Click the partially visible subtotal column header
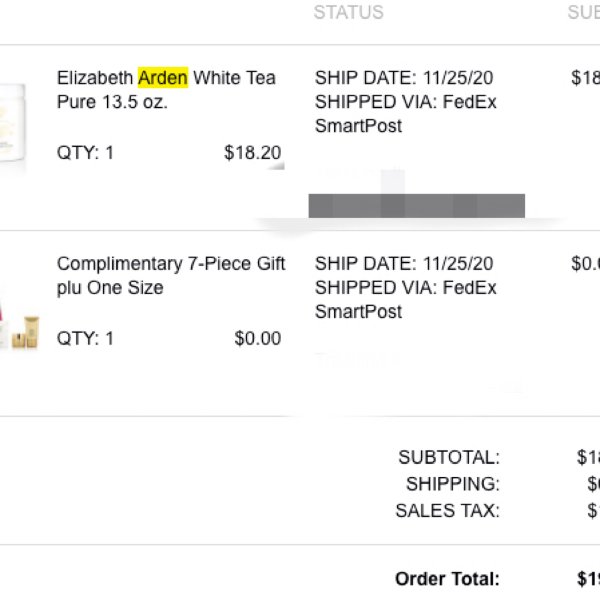 [584, 12]
